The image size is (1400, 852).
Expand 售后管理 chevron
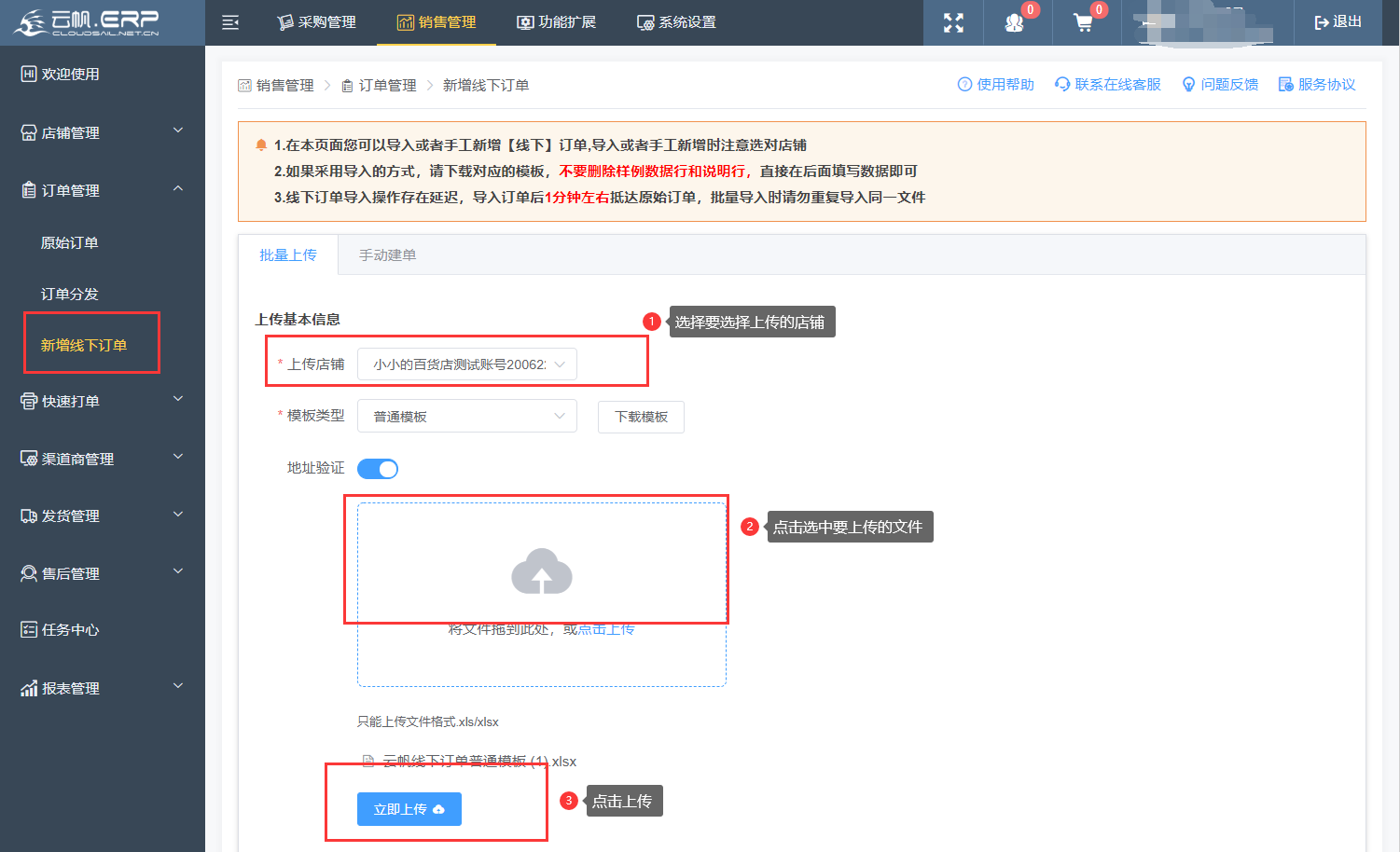pyautogui.click(x=178, y=571)
